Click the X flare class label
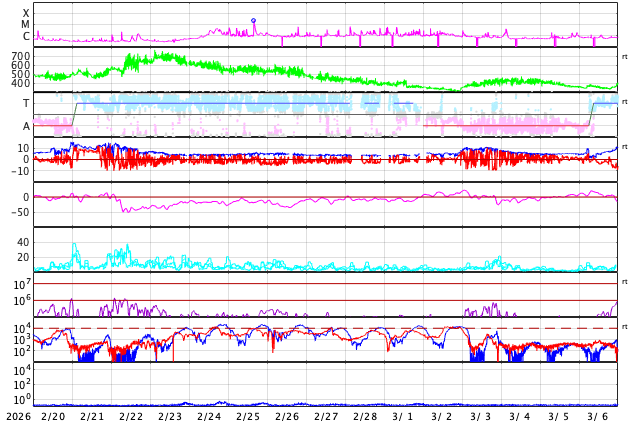 pyautogui.click(x=26, y=13)
